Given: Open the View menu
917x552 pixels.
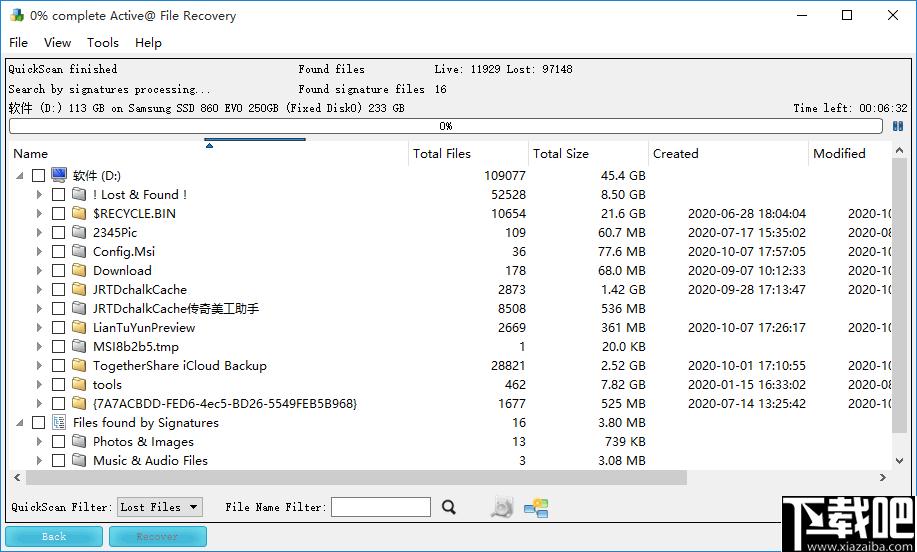Looking at the screenshot, I should click(57, 43).
